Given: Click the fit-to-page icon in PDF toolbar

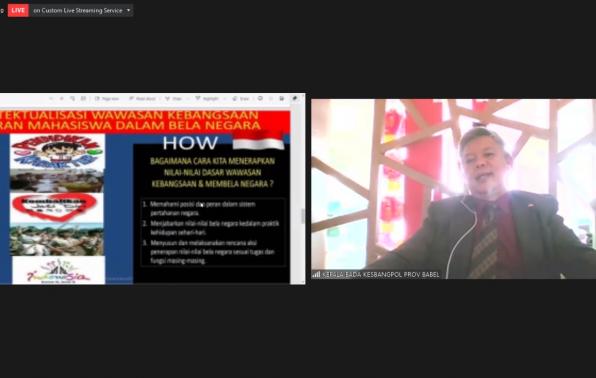Looking at the screenshot, I should (83, 98).
